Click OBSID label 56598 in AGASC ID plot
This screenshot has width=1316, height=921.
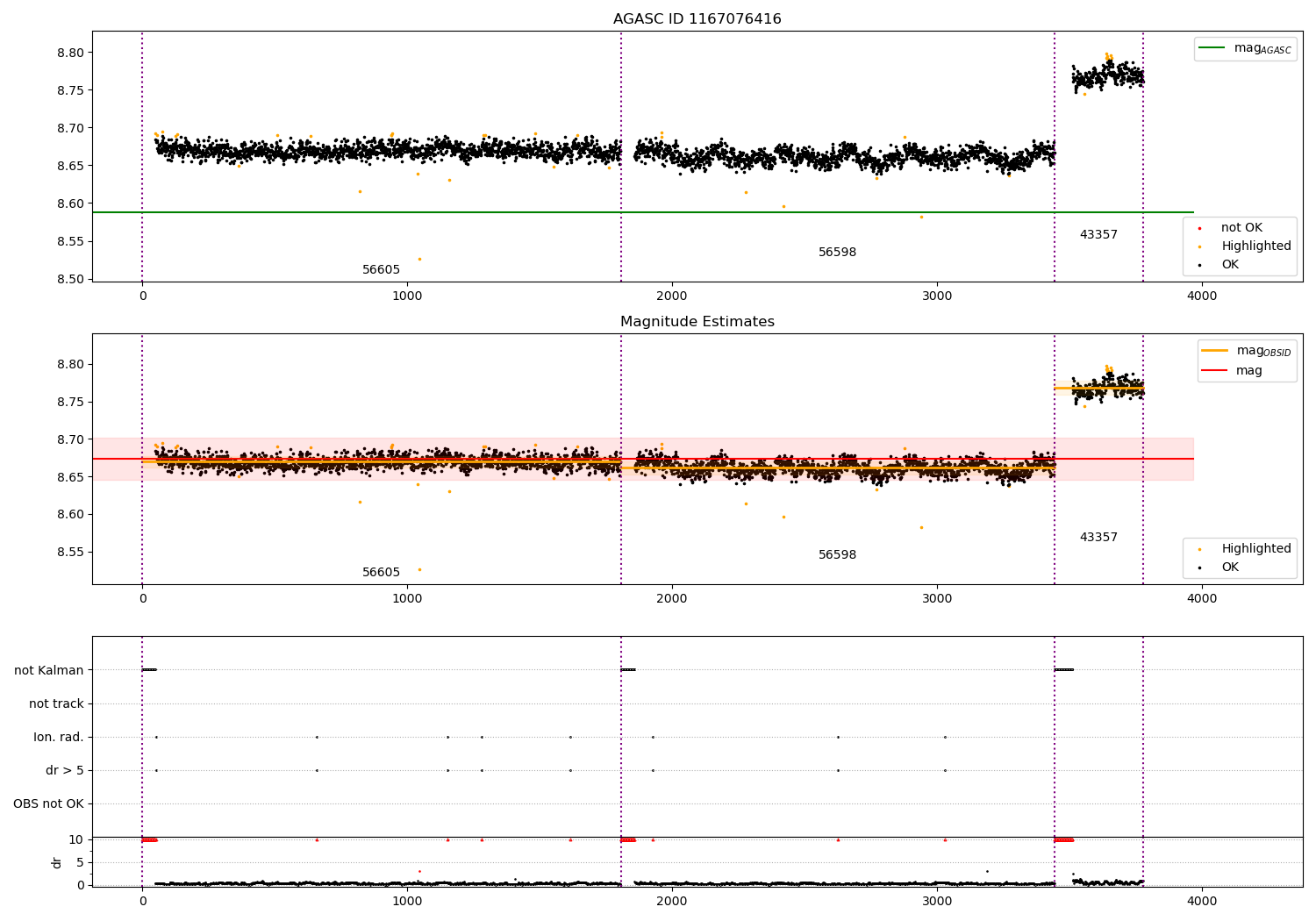[x=837, y=252]
